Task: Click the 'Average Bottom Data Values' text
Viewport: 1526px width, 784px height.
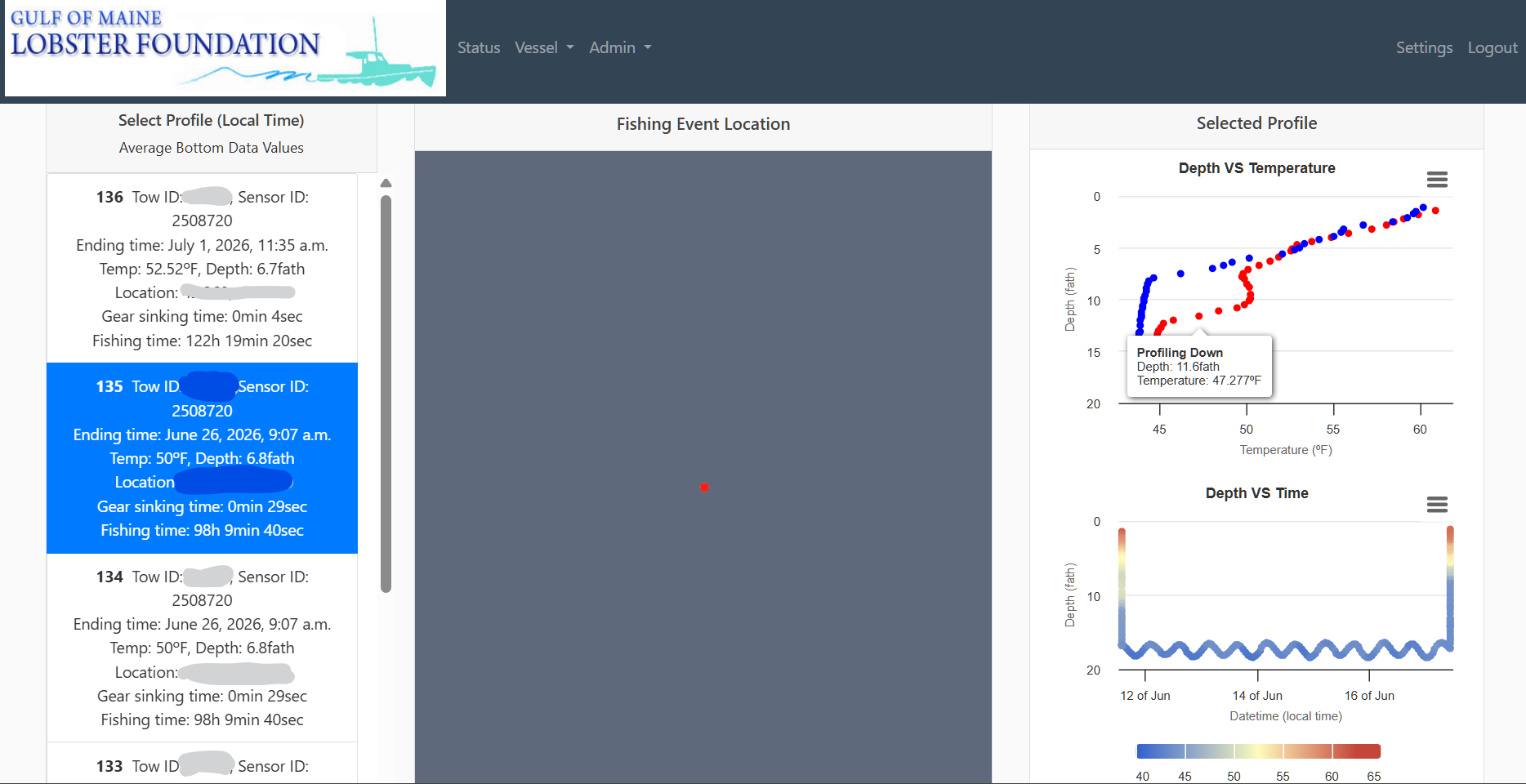Action: pyautogui.click(x=212, y=148)
